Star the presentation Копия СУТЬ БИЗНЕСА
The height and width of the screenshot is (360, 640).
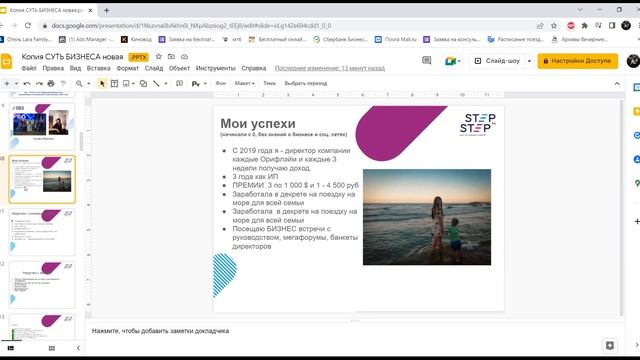point(159,57)
